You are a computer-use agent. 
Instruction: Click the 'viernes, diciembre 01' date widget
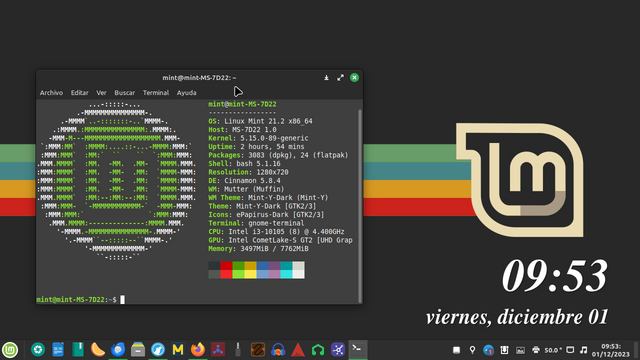(x=517, y=318)
